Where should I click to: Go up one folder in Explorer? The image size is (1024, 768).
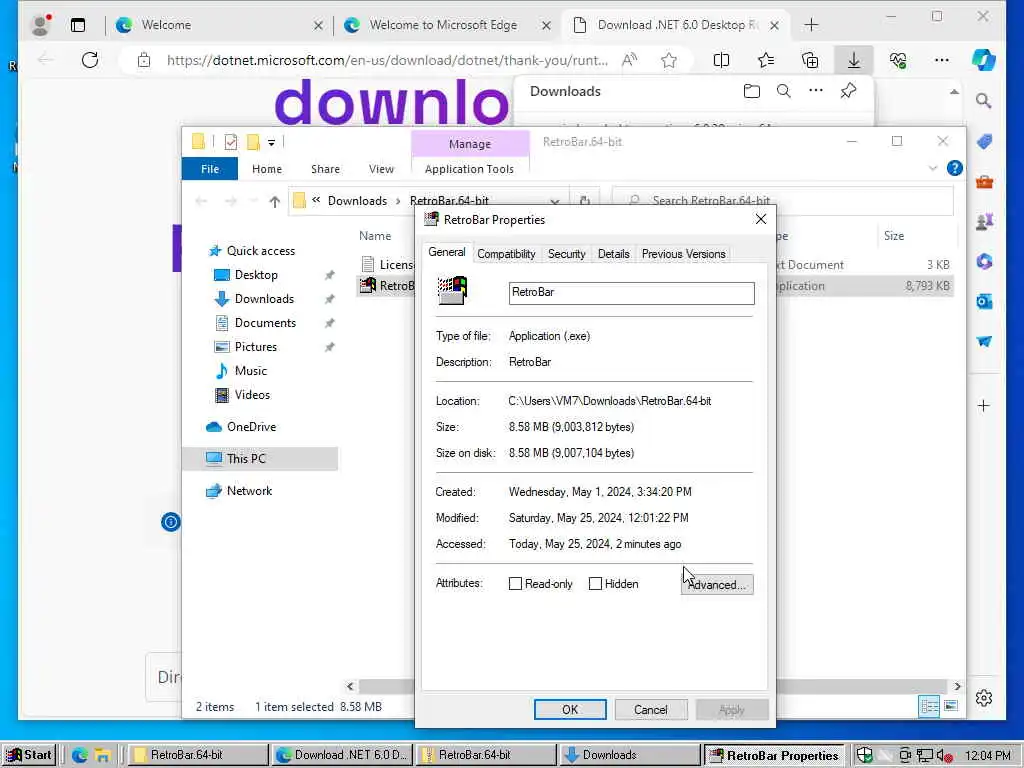(x=274, y=202)
